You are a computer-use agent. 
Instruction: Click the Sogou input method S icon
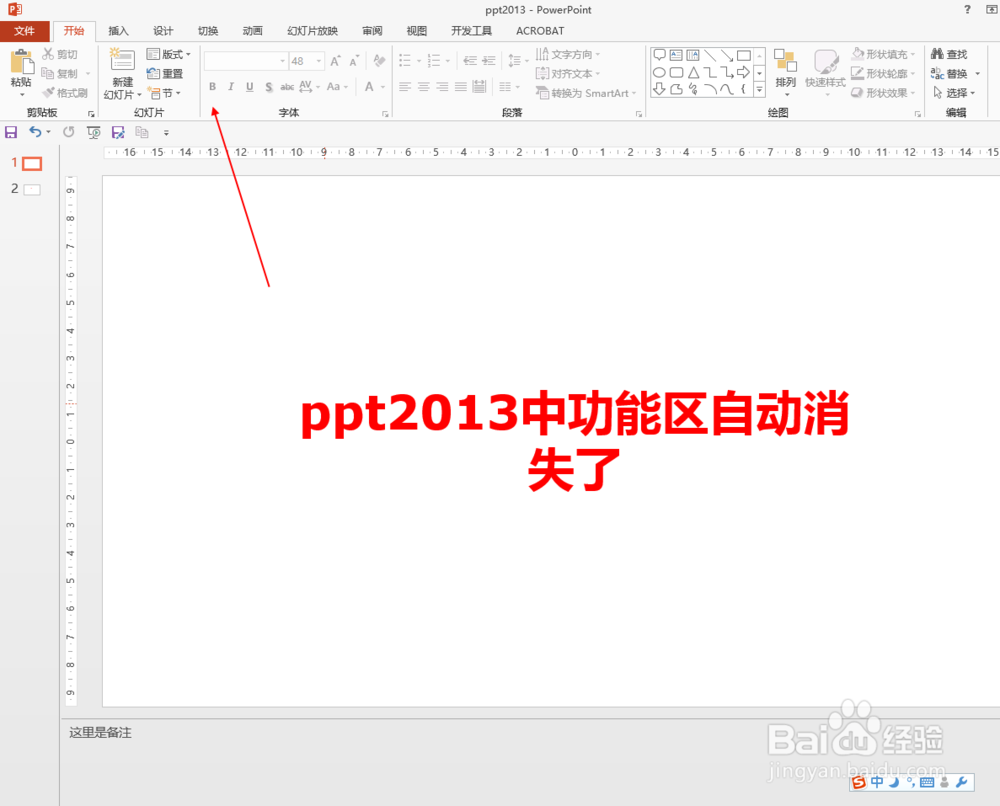click(x=859, y=782)
